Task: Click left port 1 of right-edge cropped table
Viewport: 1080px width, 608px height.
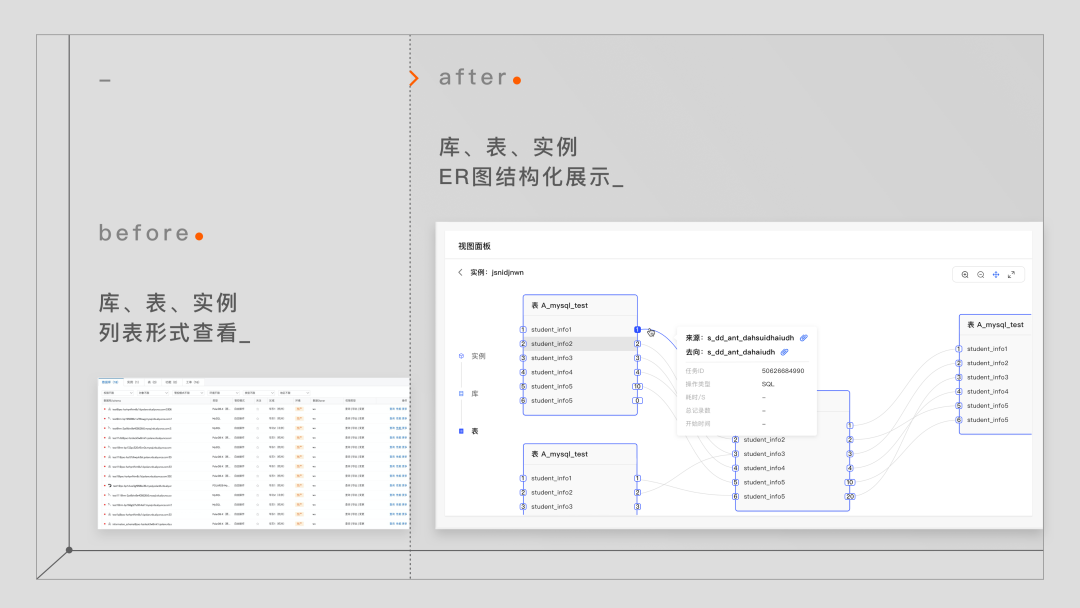Action: 958,349
